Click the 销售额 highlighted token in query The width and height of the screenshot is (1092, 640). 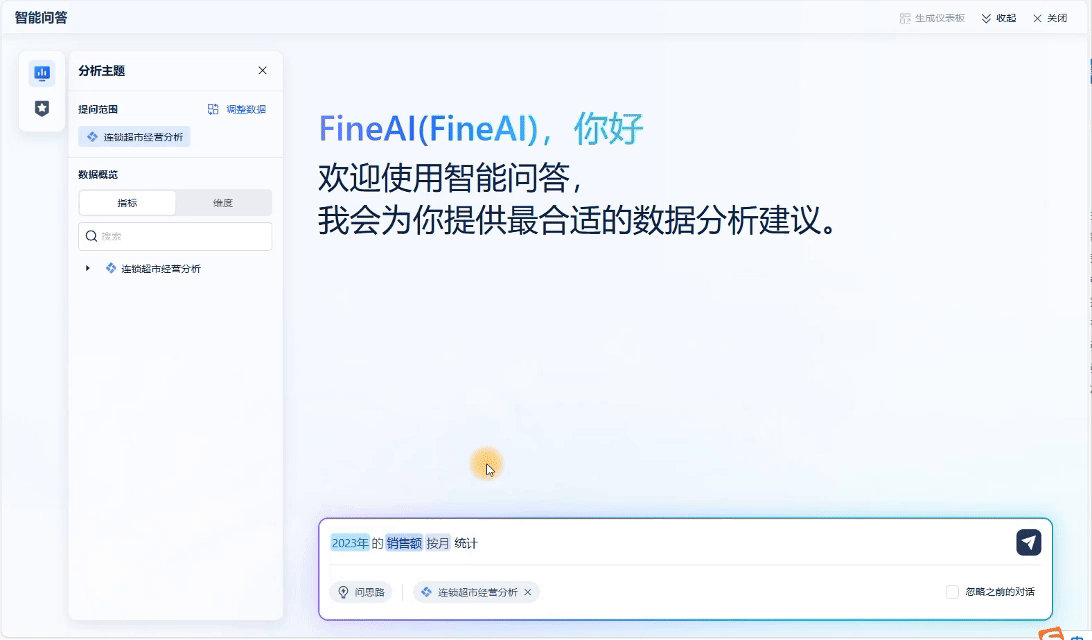coord(404,543)
